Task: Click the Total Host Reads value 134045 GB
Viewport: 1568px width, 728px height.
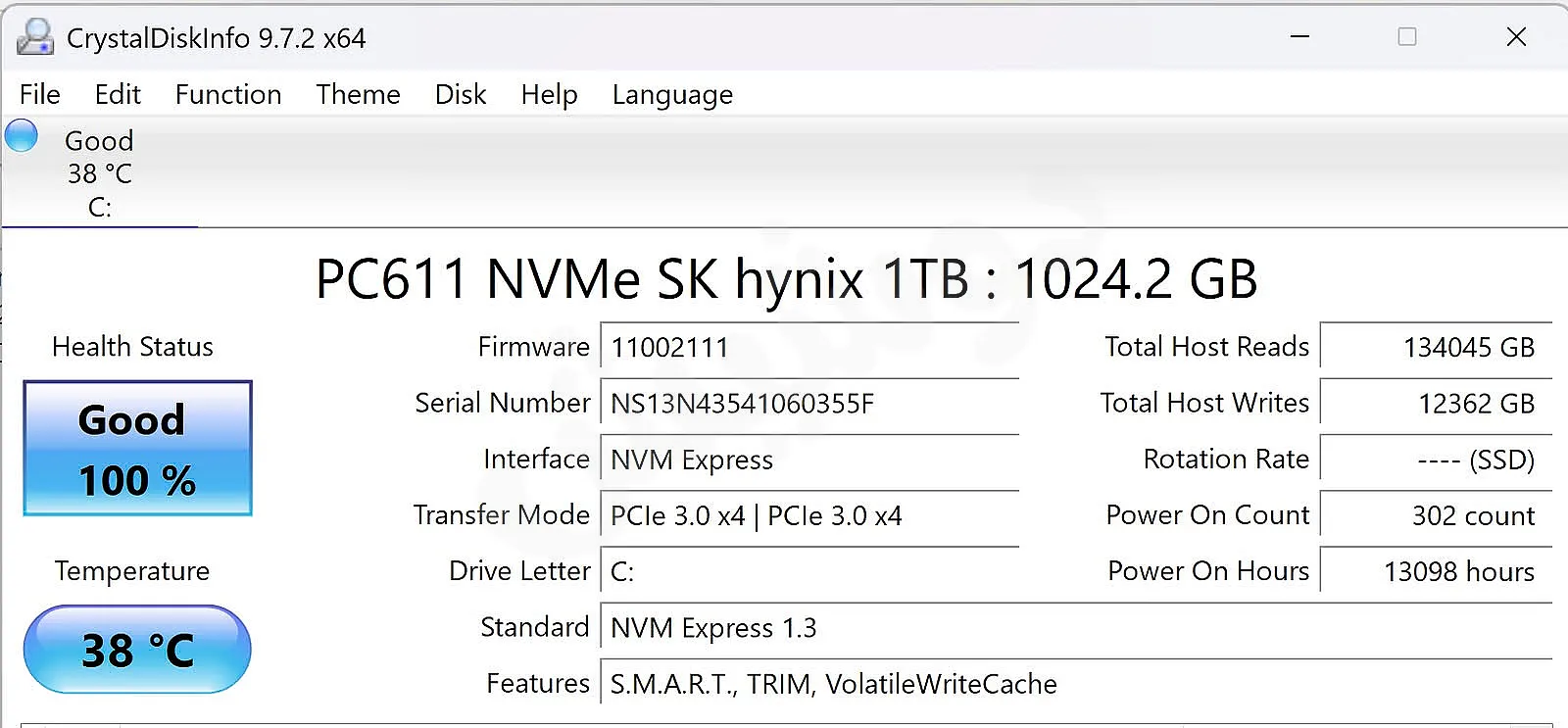Action: (x=1437, y=347)
